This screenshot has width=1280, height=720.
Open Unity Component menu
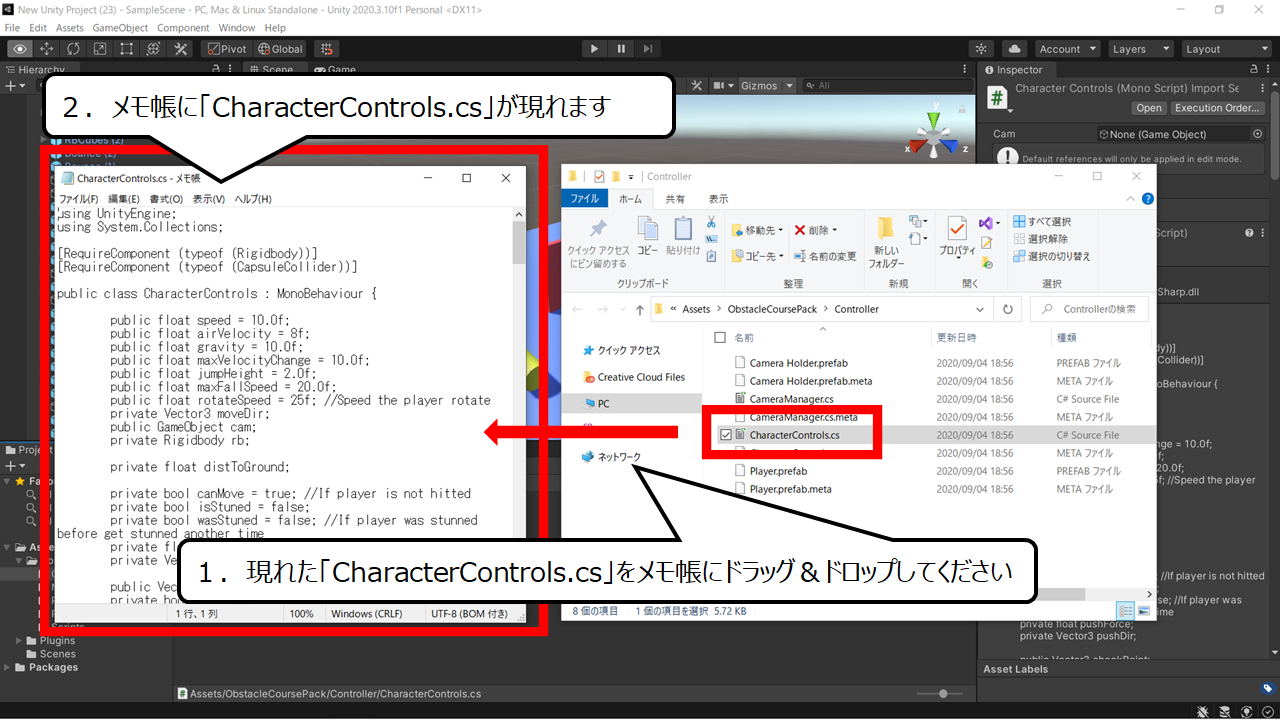coord(183,28)
